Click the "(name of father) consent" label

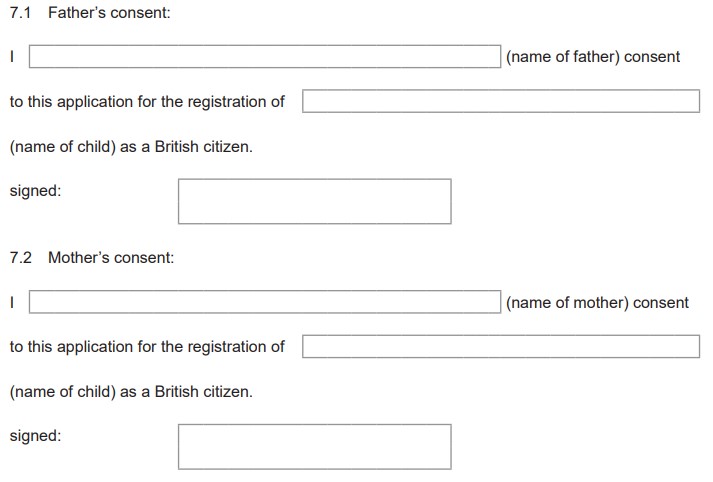(x=593, y=57)
